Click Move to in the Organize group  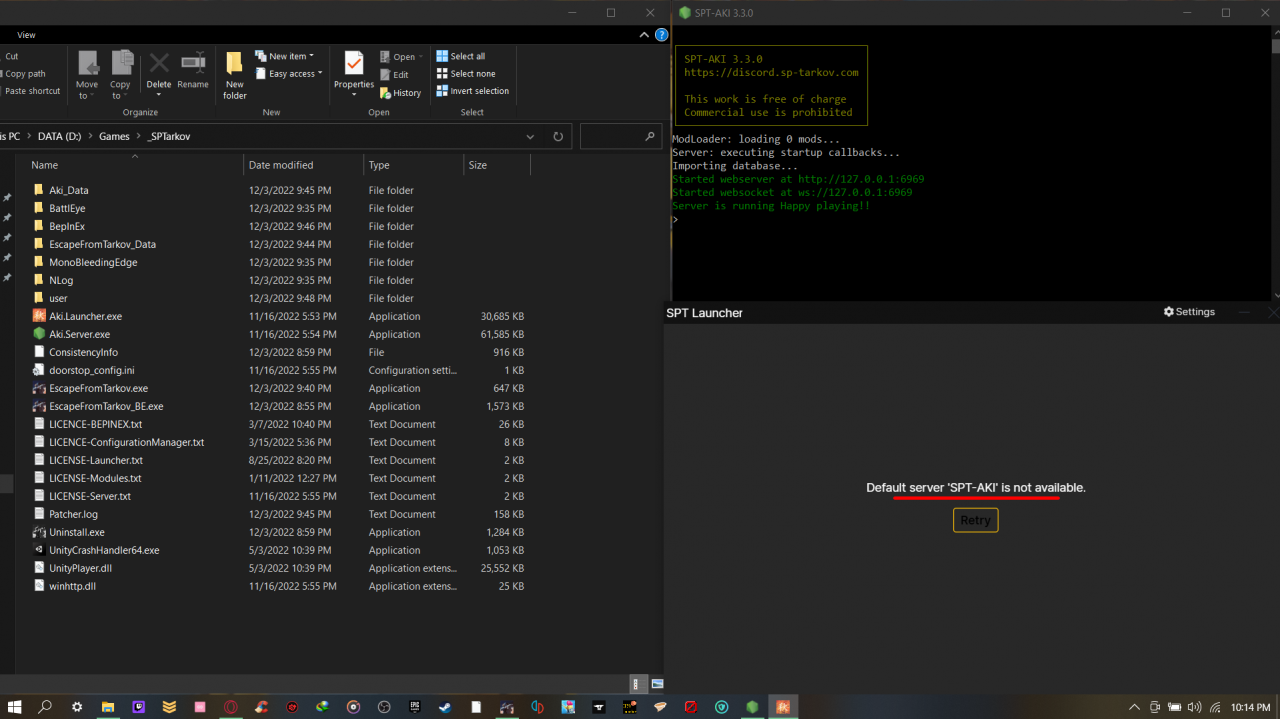87,74
